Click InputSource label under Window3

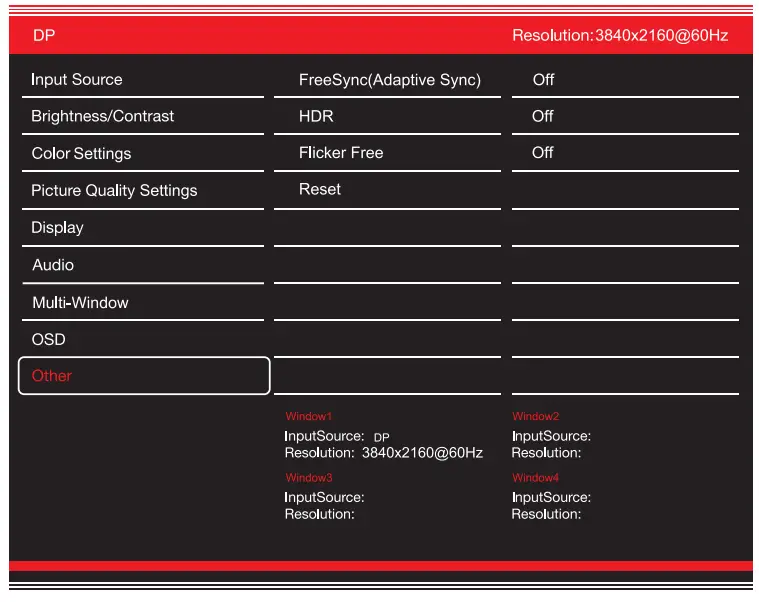click(324, 497)
